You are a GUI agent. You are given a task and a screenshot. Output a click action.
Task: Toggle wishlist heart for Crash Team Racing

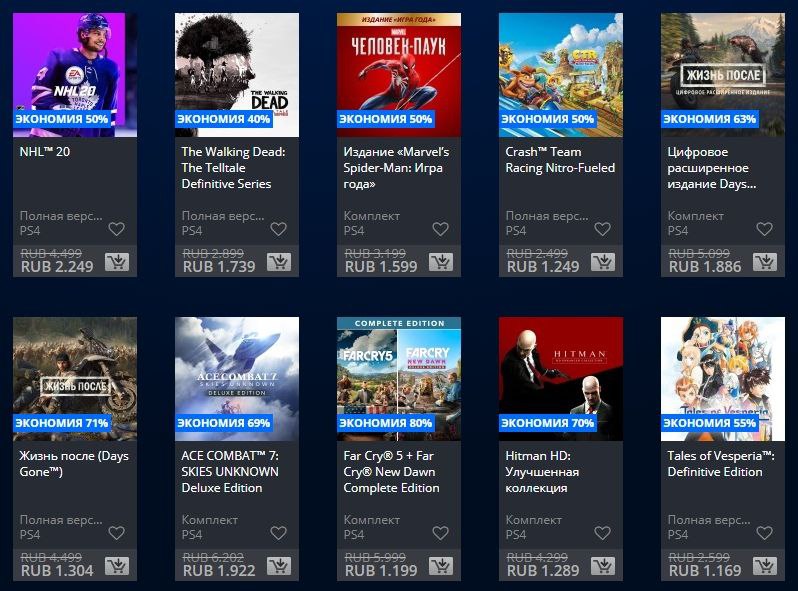point(603,229)
